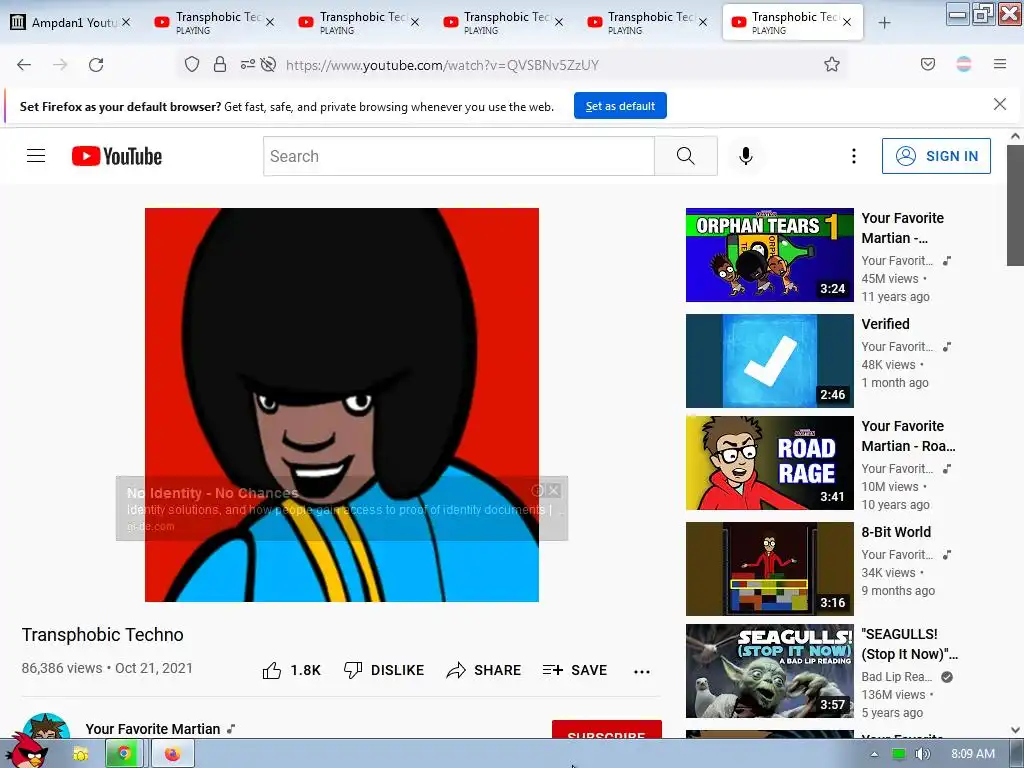Screen dimensions: 1024x768
Task: Open the volume speaker tray icon
Action: pos(922,754)
